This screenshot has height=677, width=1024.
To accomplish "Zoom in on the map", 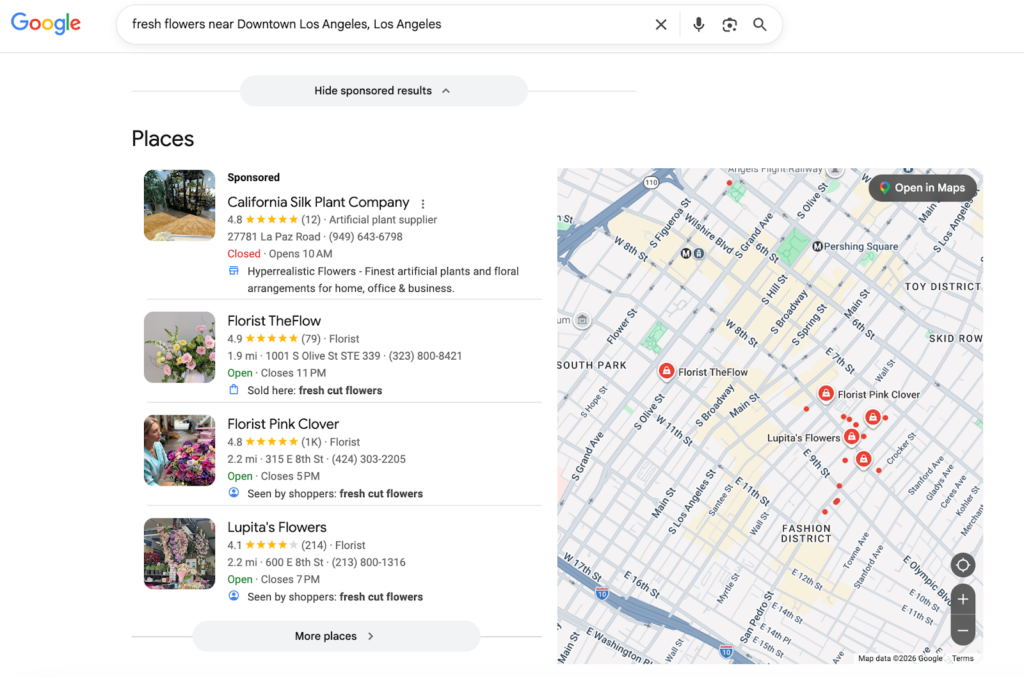I will point(962,600).
